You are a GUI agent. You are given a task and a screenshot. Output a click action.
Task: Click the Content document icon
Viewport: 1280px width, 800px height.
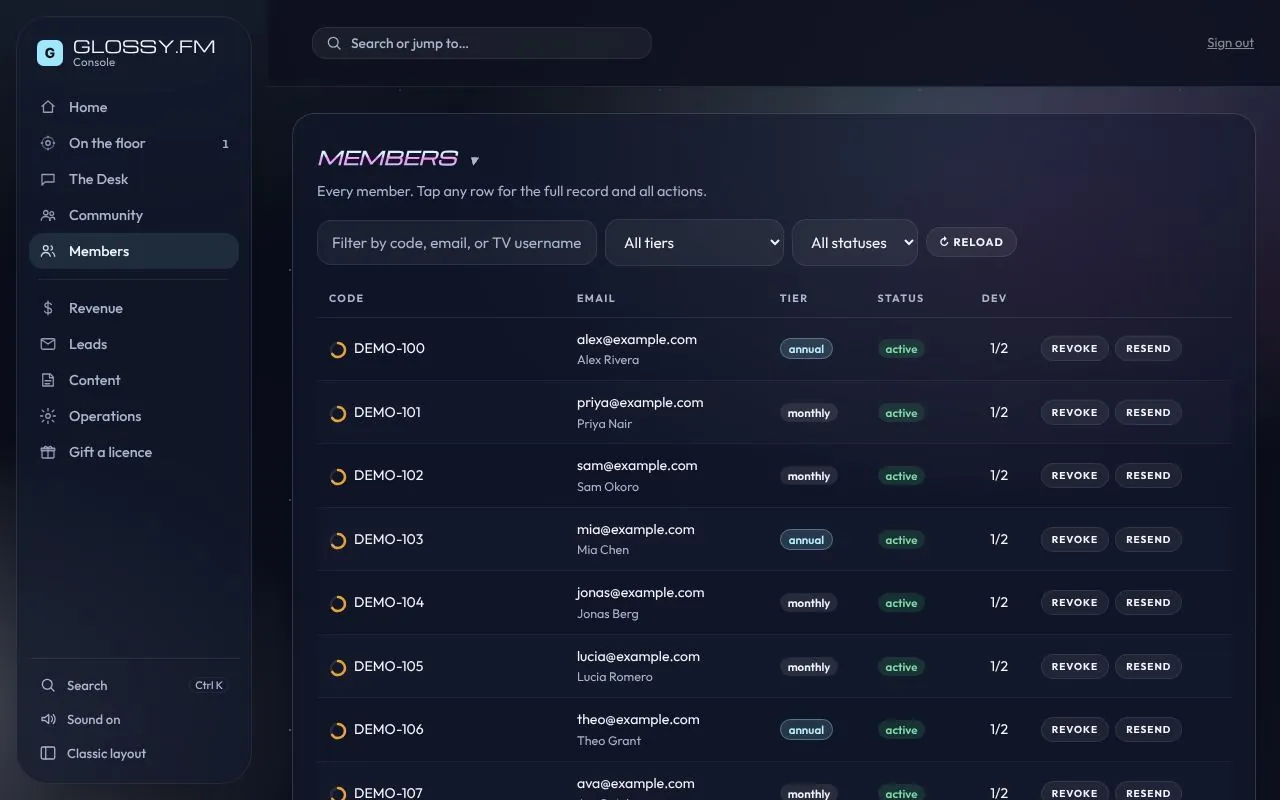48,380
